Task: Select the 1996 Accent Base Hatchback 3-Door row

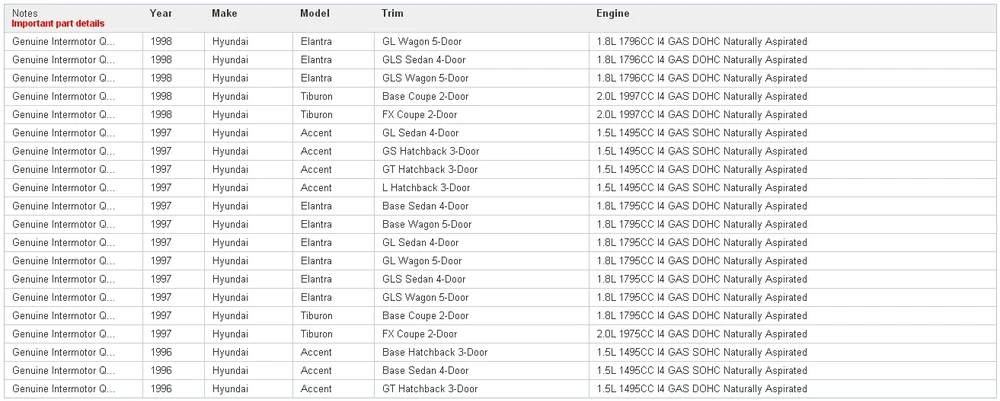Action: [500, 353]
